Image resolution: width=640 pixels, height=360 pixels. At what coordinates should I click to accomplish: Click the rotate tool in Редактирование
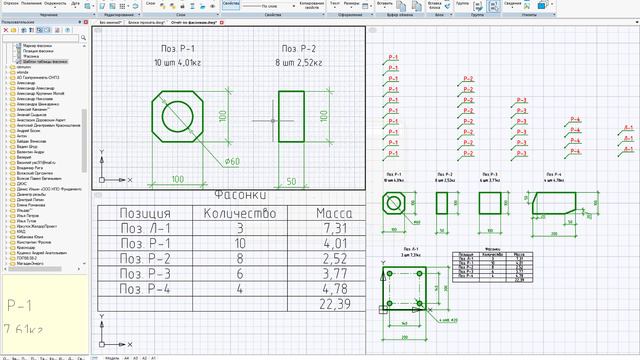[135, 6]
